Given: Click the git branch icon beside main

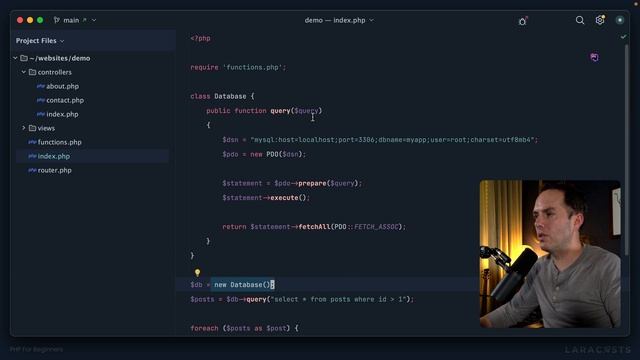Looking at the screenshot, I should 57,20.
